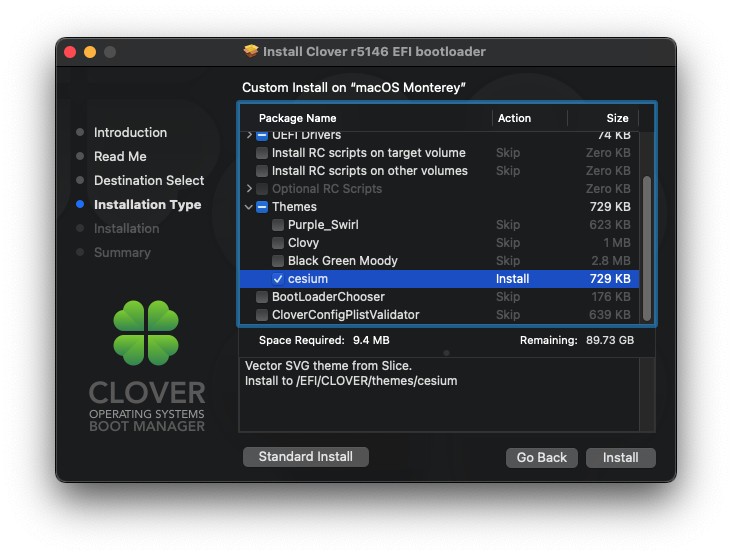Click the red close window button
Screen dimensions: 732x556
click(x=70, y=52)
